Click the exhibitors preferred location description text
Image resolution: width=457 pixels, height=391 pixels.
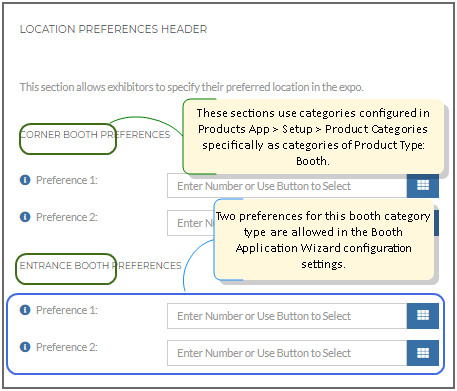click(191, 87)
